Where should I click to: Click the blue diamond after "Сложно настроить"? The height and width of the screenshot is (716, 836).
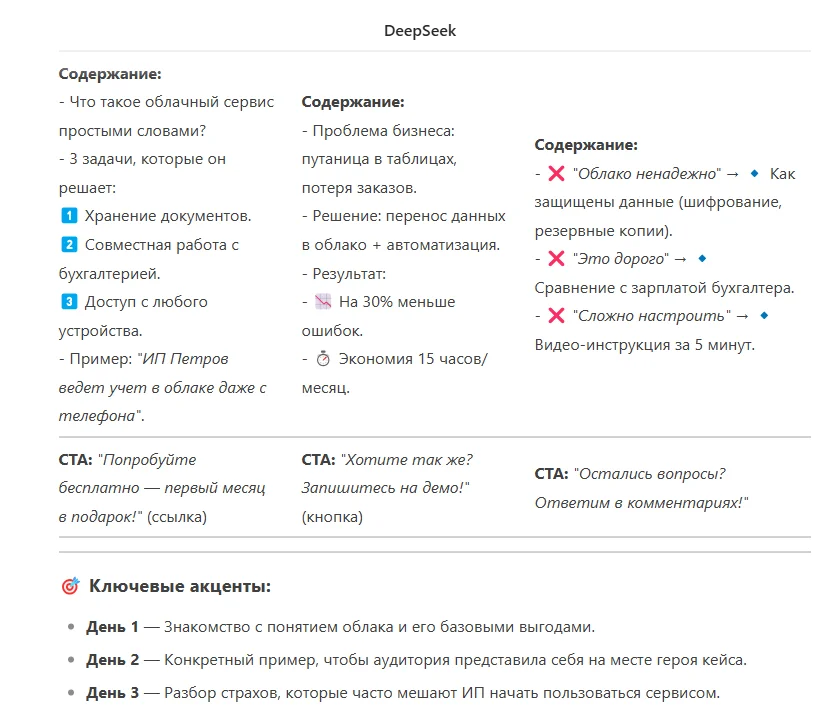764,316
